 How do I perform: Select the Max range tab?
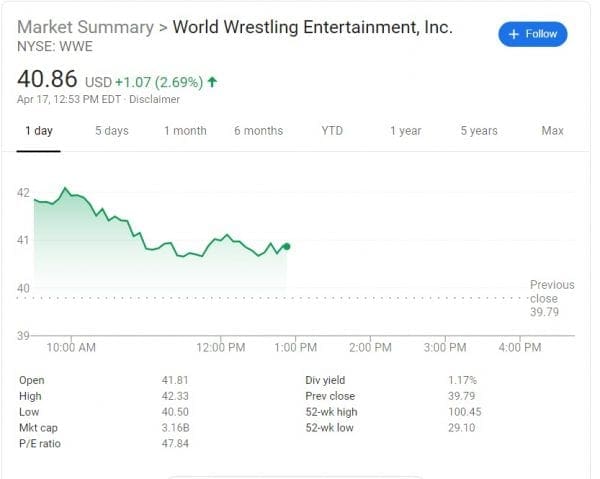click(552, 131)
